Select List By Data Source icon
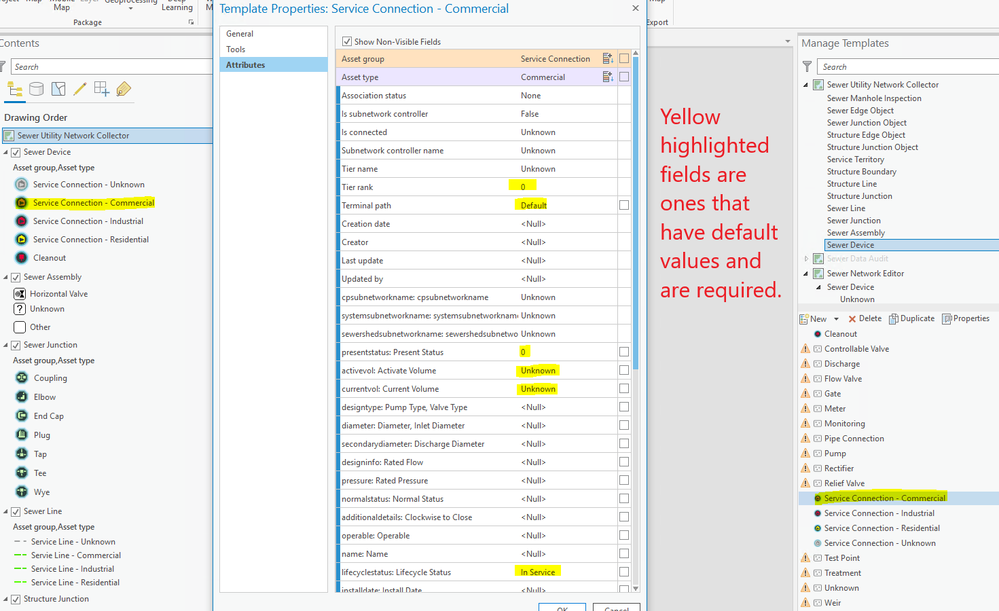The height and width of the screenshot is (611, 999). tap(37, 89)
